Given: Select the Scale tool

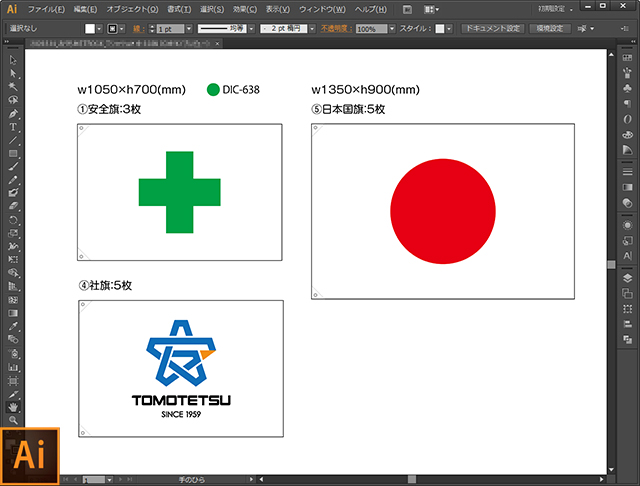Looking at the screenshot, I should click(x=13, y=233).
